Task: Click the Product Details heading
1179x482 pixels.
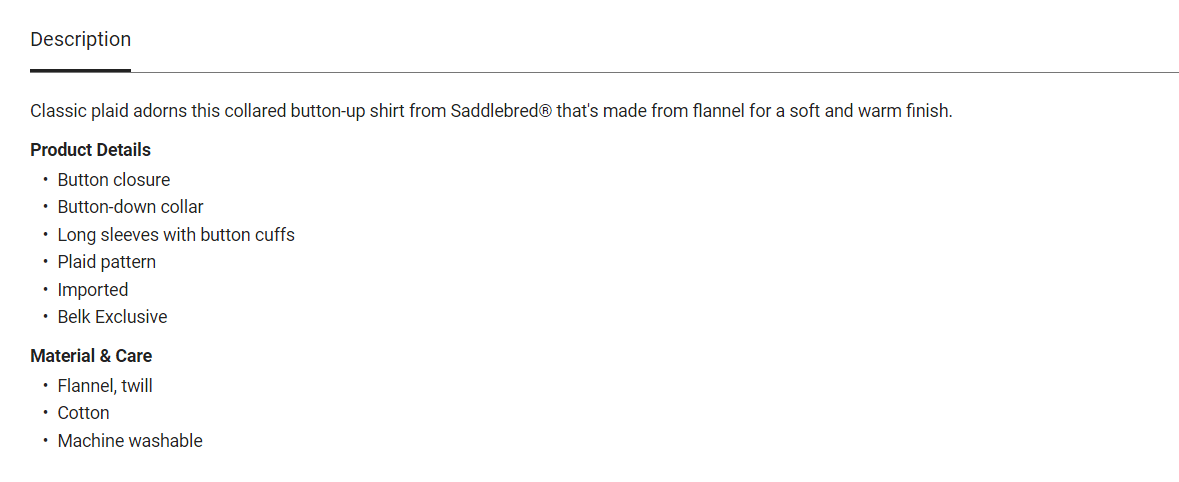Action: coord(90,150)
